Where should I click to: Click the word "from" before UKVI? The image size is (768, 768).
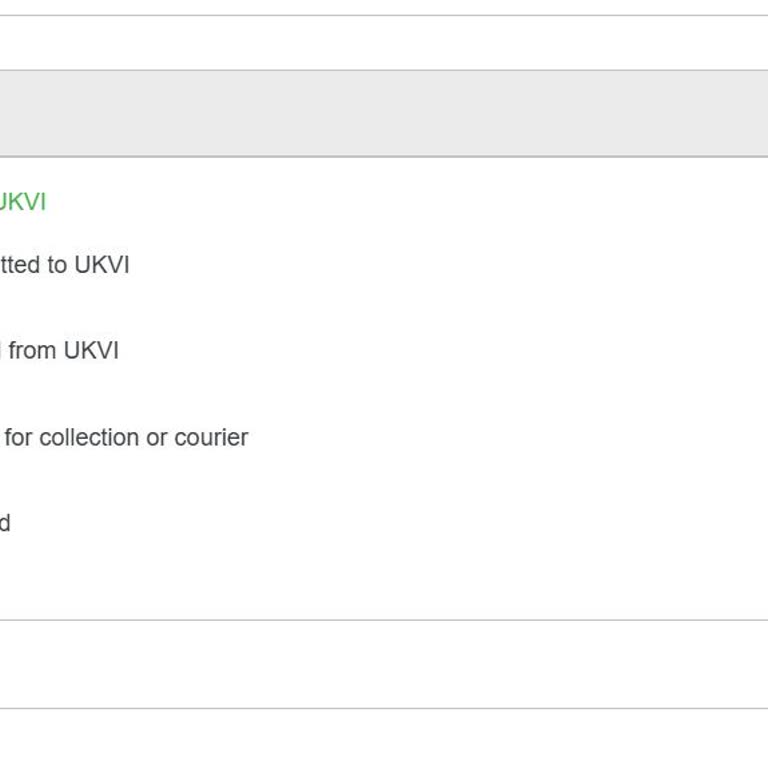pos(32,351)
